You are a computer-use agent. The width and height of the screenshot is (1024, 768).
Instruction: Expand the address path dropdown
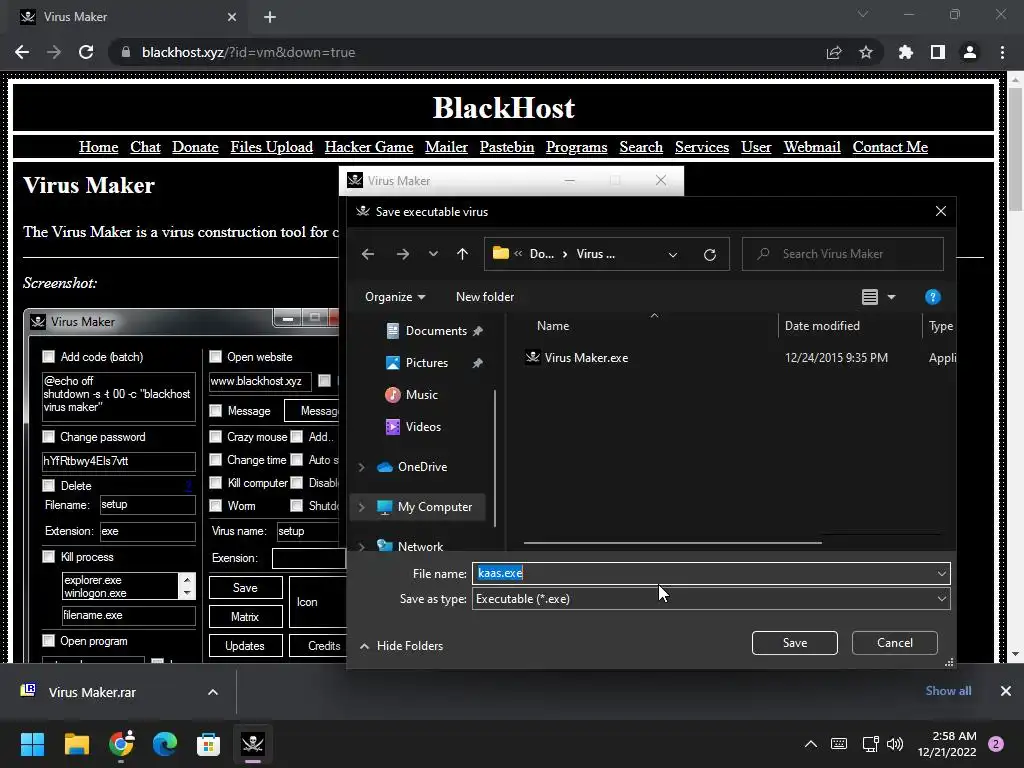(673, 254)
